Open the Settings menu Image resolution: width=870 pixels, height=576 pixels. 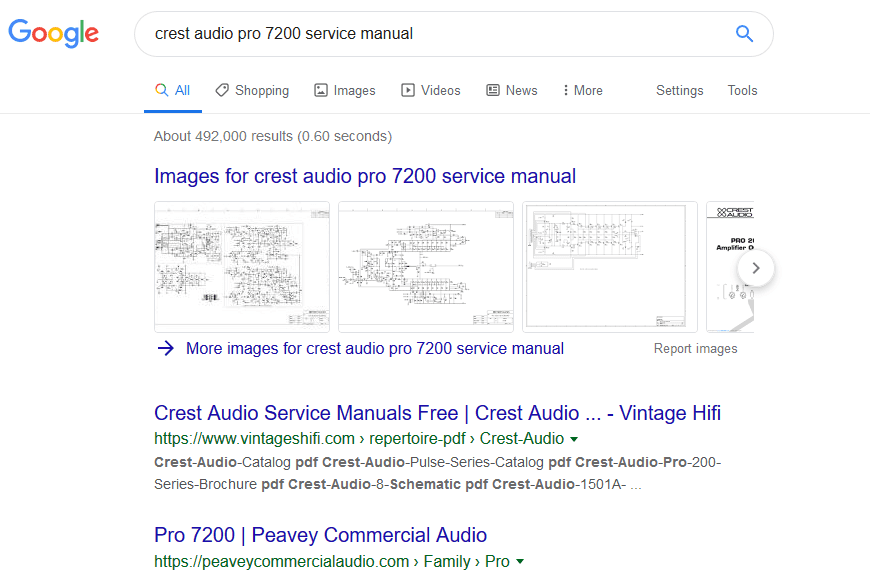coord(679,90)
